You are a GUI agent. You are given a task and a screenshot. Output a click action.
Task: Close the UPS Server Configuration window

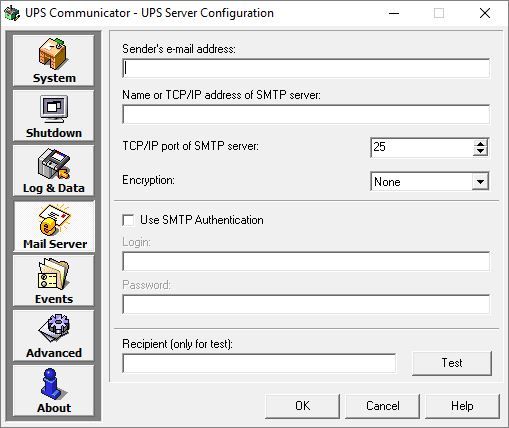click(x=485, y=13)
